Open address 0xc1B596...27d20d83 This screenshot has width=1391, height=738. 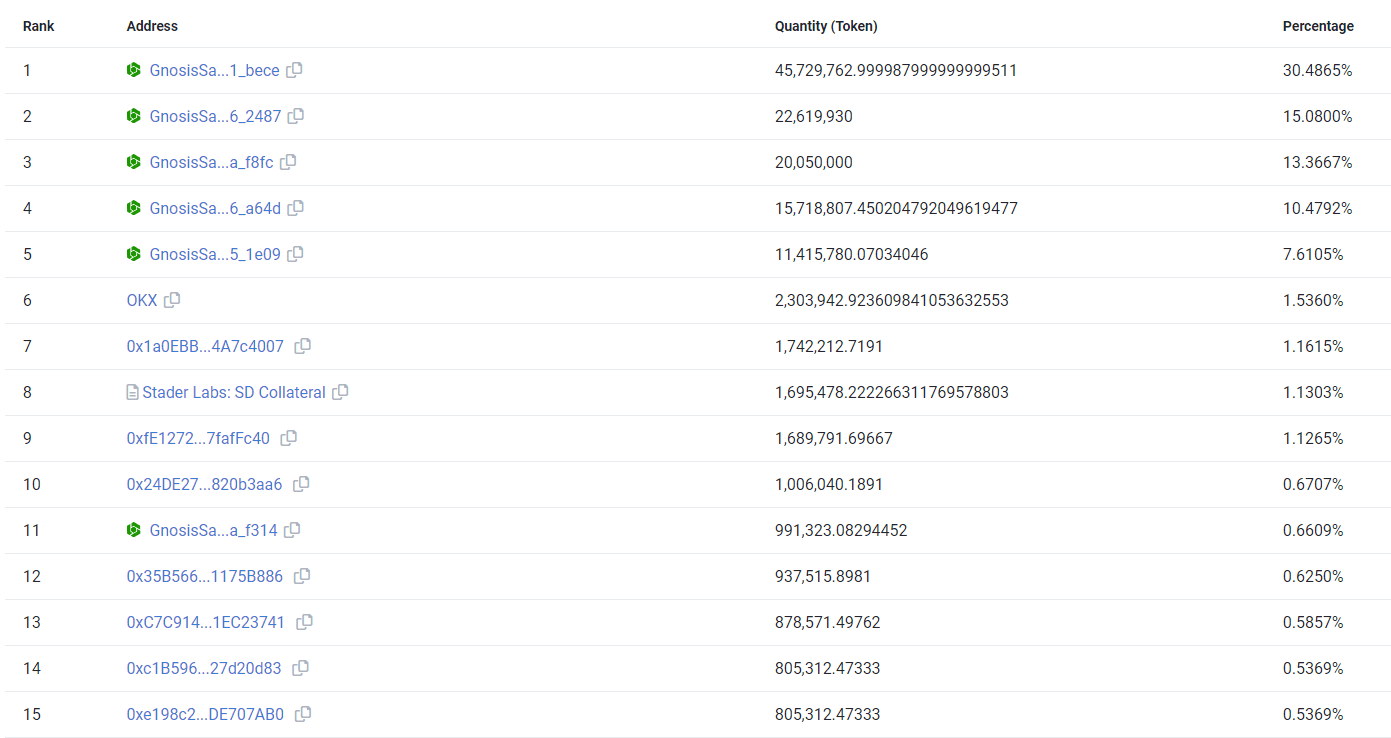[204, 668]
